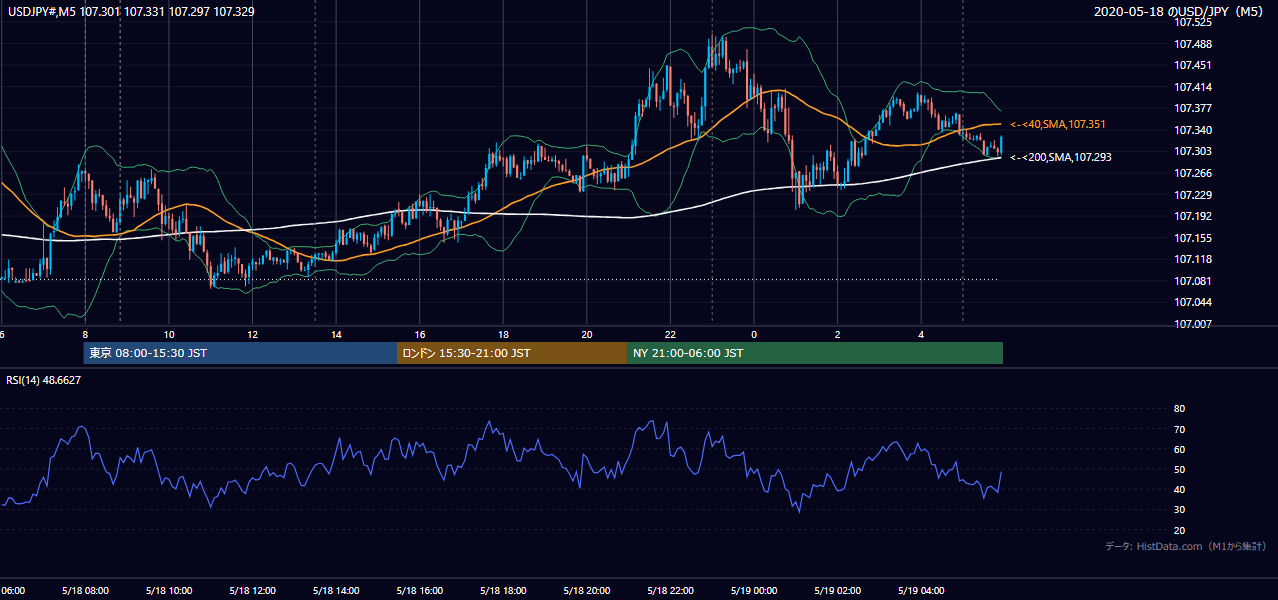The height and width of the screenshot is (600, 1278).
Task: Click the 5/18 12:00 time axis label
Action: pyautogui.click(x=252, y=591)
